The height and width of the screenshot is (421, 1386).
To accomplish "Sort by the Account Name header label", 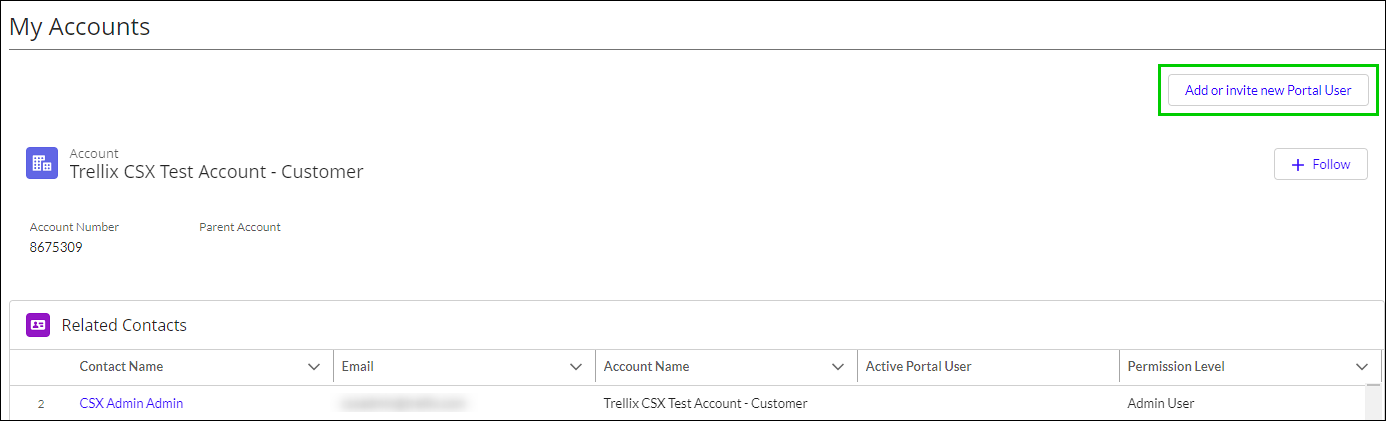I will click(x=646, y=367).
